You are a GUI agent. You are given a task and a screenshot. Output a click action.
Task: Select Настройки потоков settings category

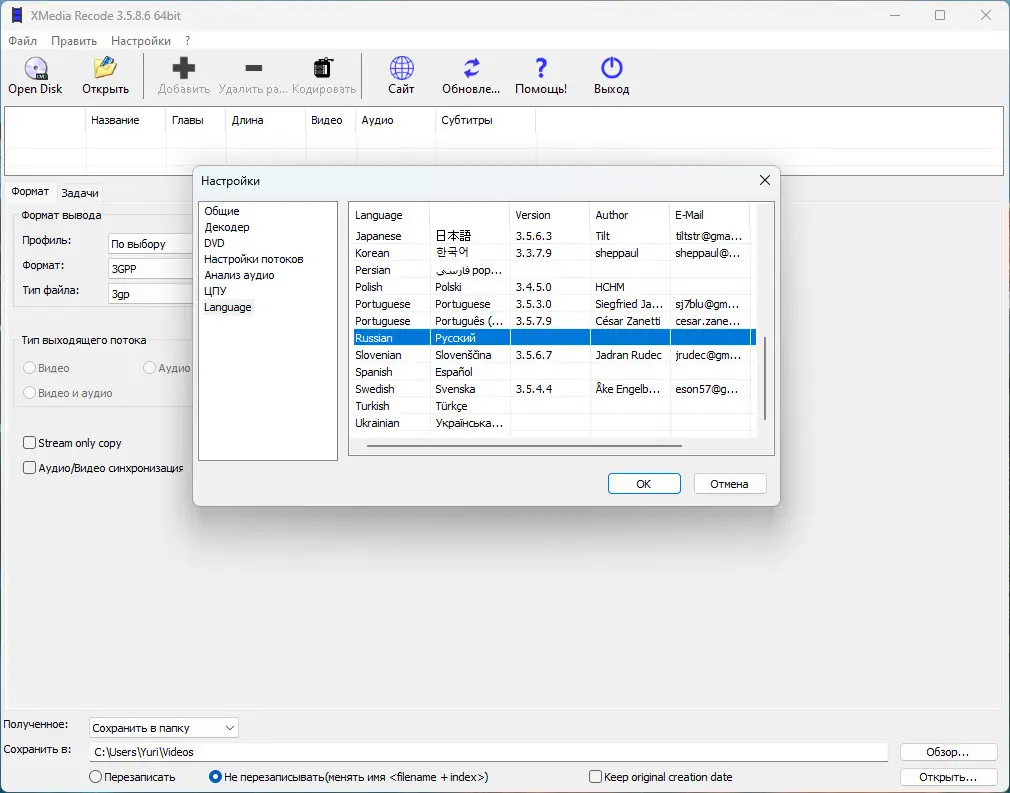pyautogui.click(x=253, y=259)
